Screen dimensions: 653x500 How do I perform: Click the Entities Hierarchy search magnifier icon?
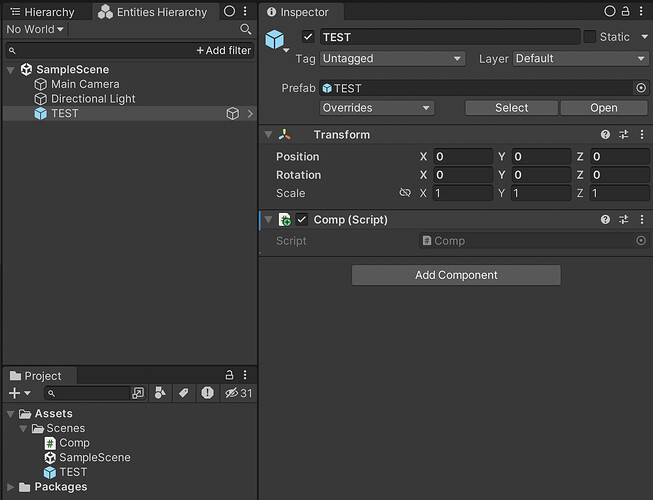(246, 29)
